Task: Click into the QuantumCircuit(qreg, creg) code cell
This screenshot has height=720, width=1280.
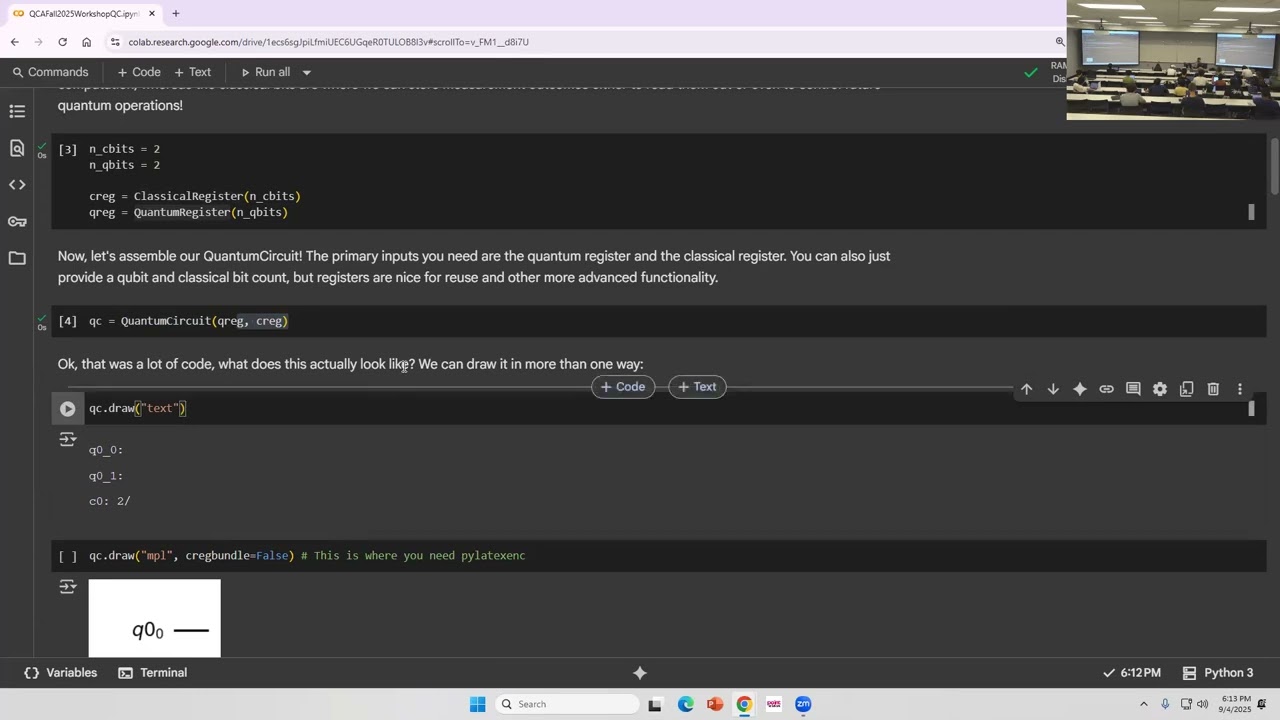Action: tap(660, 321)
